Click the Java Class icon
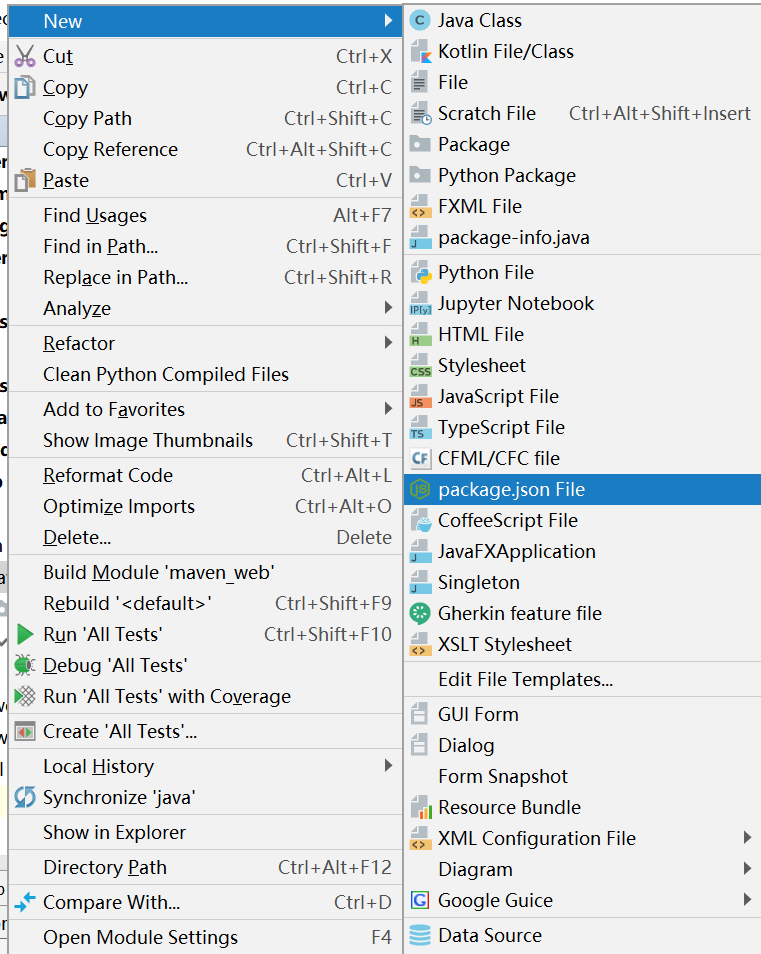Screen dimensions: 761x954 [x=421, y=21]
